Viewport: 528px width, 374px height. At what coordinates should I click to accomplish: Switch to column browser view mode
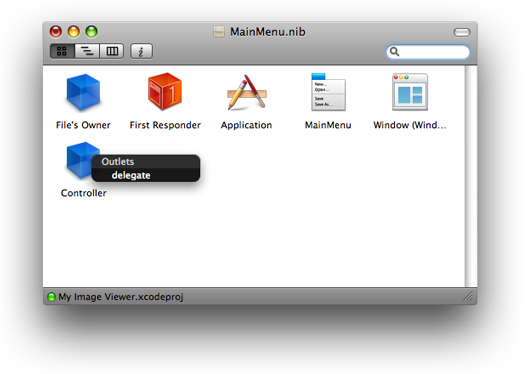click(111, 51)
